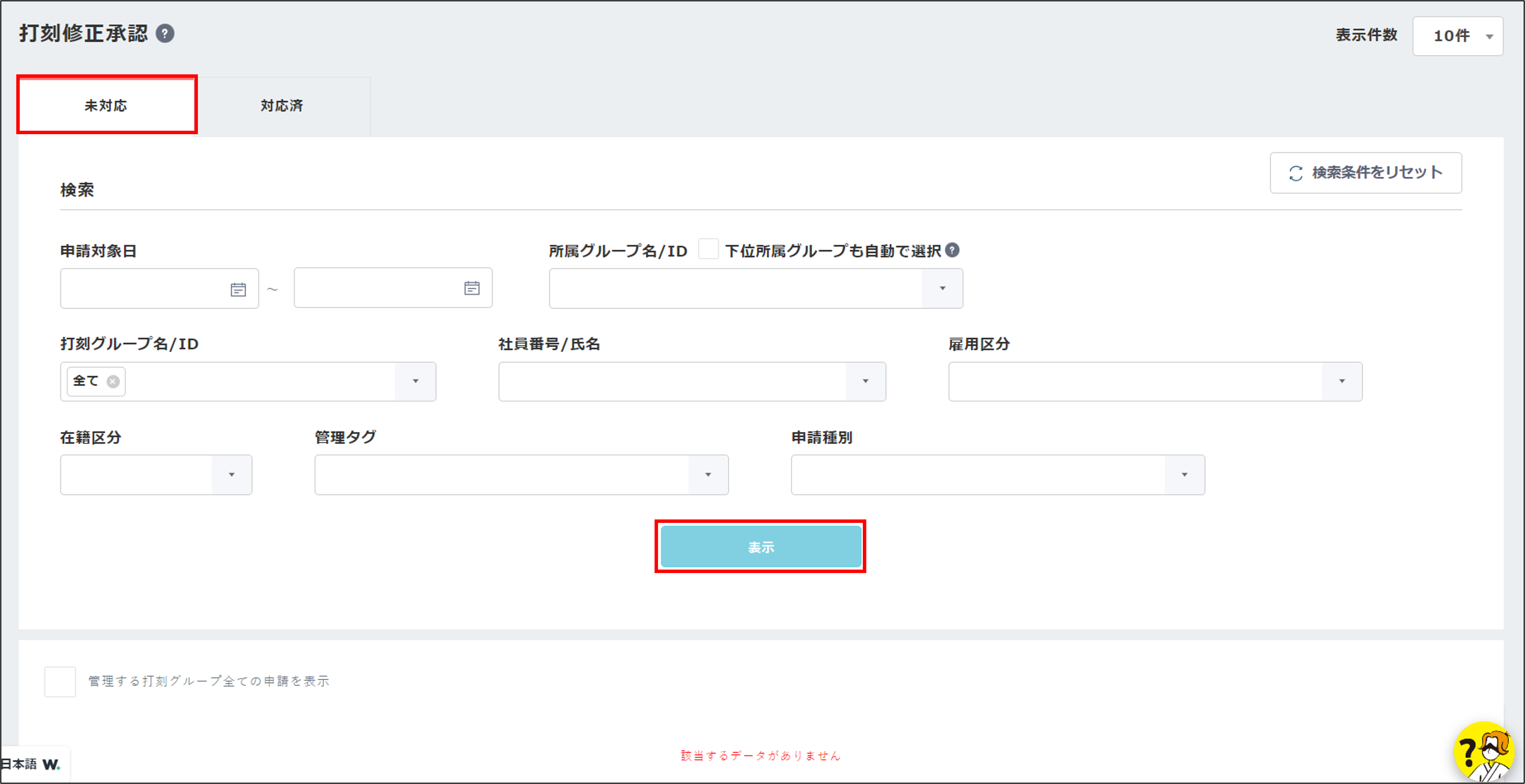
Task: Check 管理する打刻グループ全ての申請を表示 box
Action: 60,682
